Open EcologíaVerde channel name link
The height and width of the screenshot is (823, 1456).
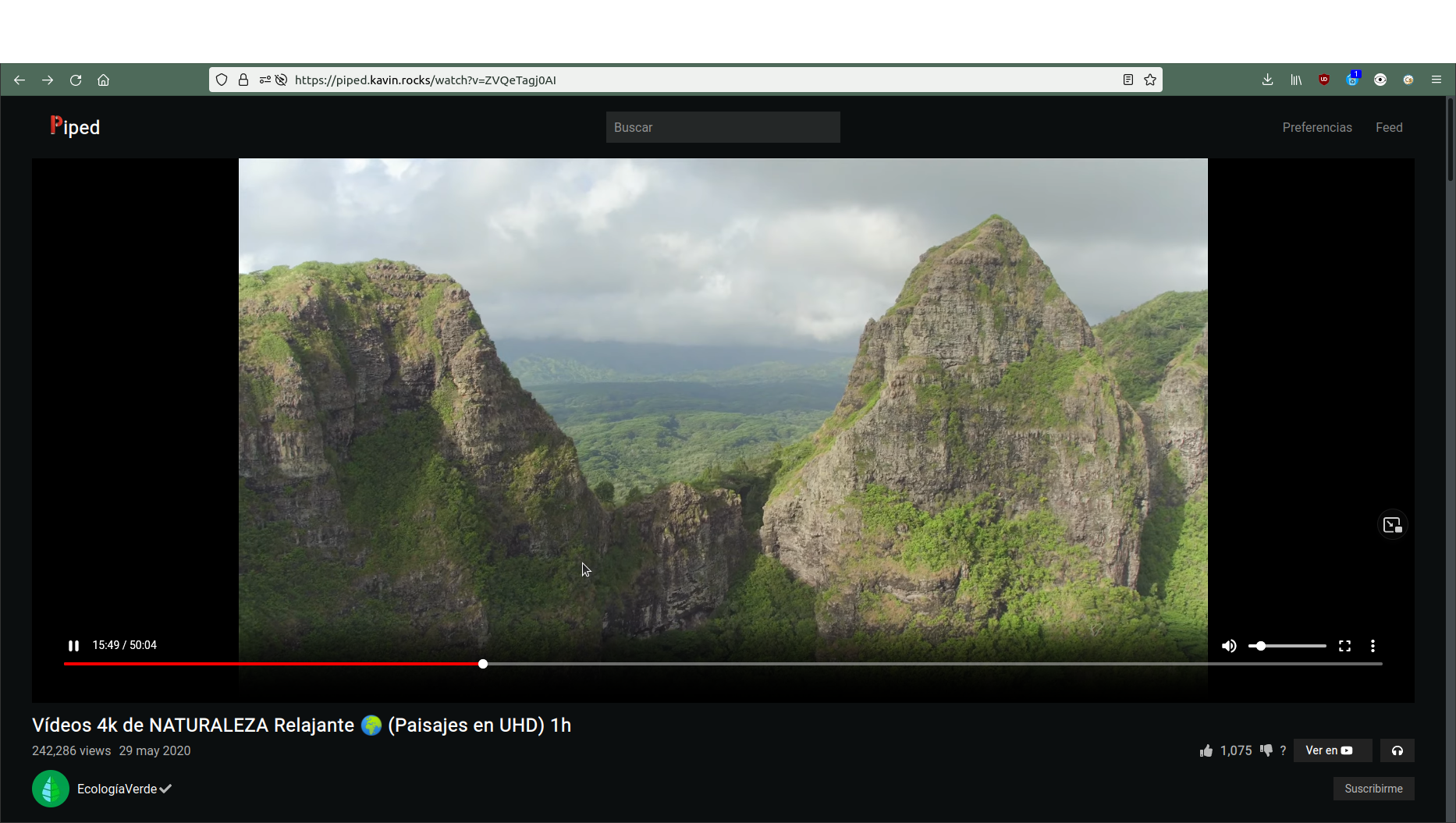(117, 789)
